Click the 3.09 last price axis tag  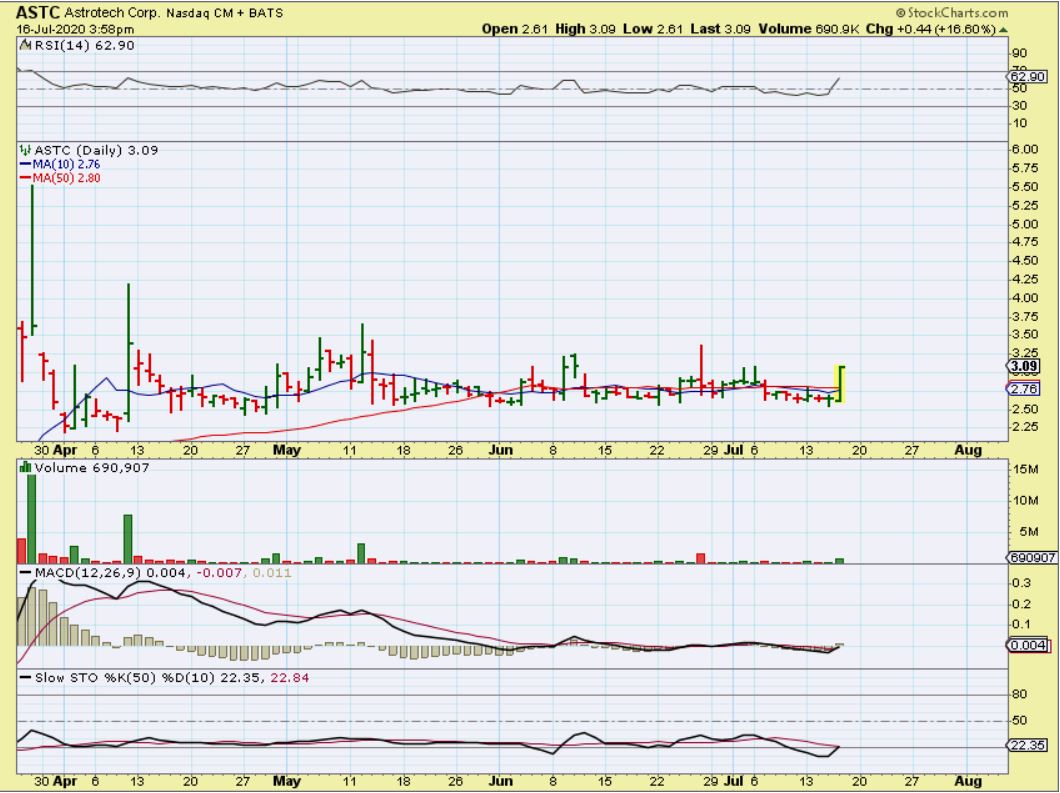pyautogui.click(x=1023, y=366)
